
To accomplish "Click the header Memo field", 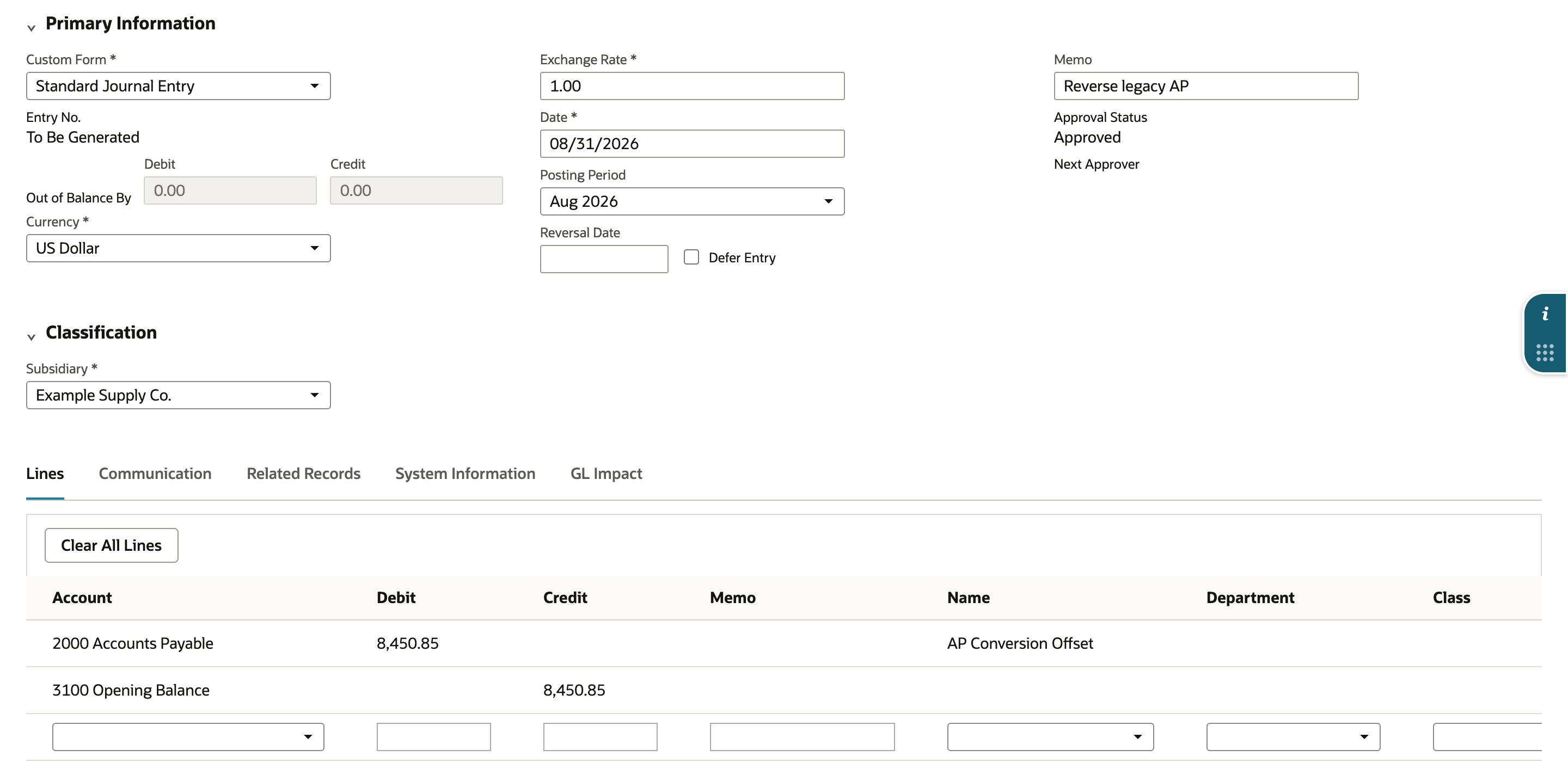I will pos(1206,86).
